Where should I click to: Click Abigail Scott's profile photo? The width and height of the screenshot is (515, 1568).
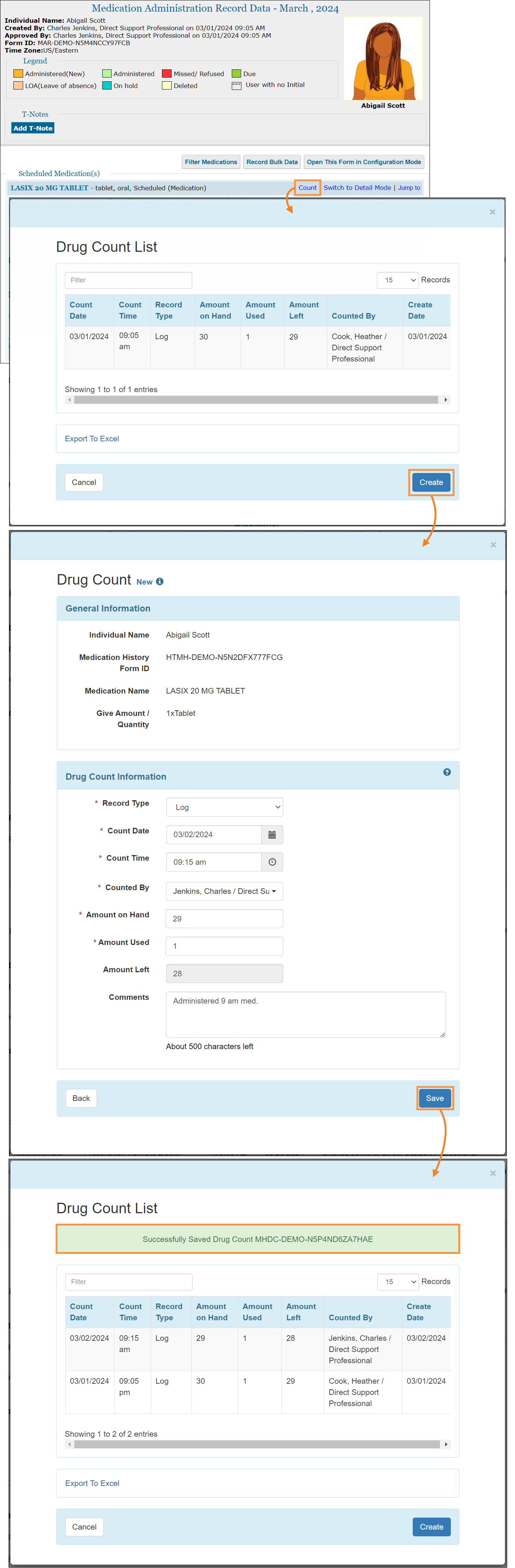click(x=382, y=59)
